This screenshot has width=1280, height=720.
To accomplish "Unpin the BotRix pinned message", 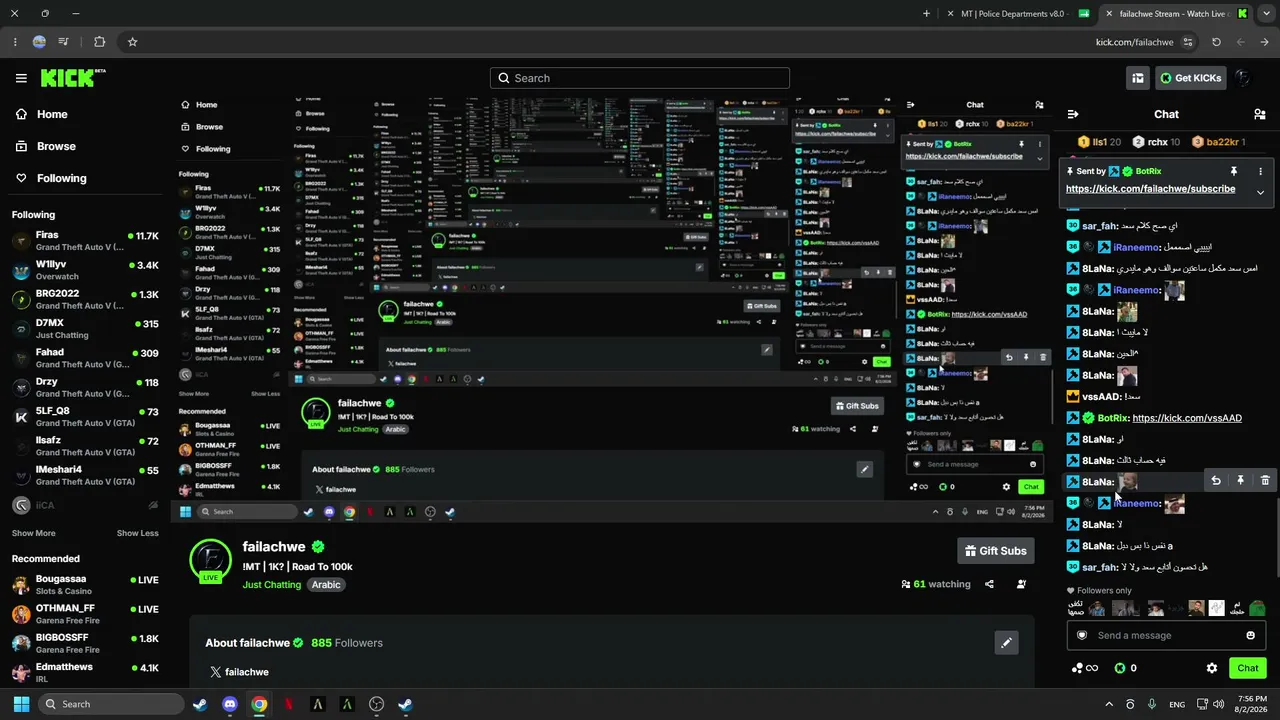I will (x=1234, y=171).
